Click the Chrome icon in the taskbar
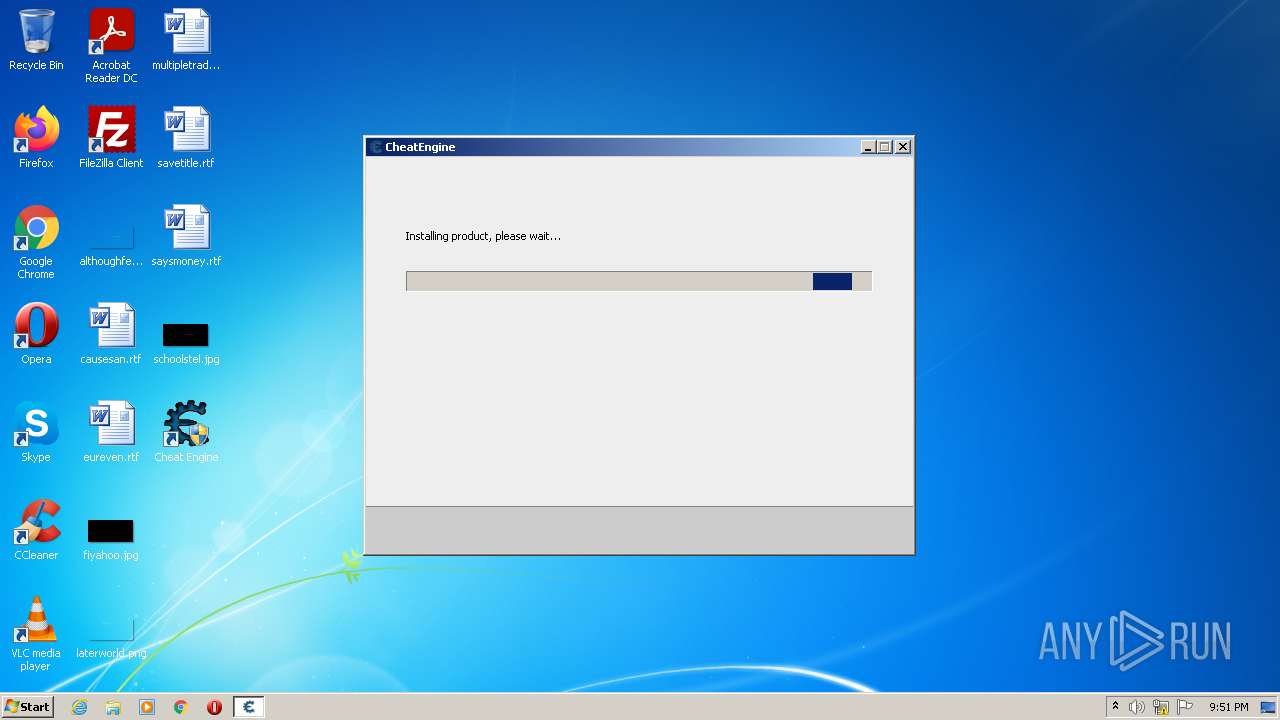Screen dimensions: 1280x720 [181, 707]
